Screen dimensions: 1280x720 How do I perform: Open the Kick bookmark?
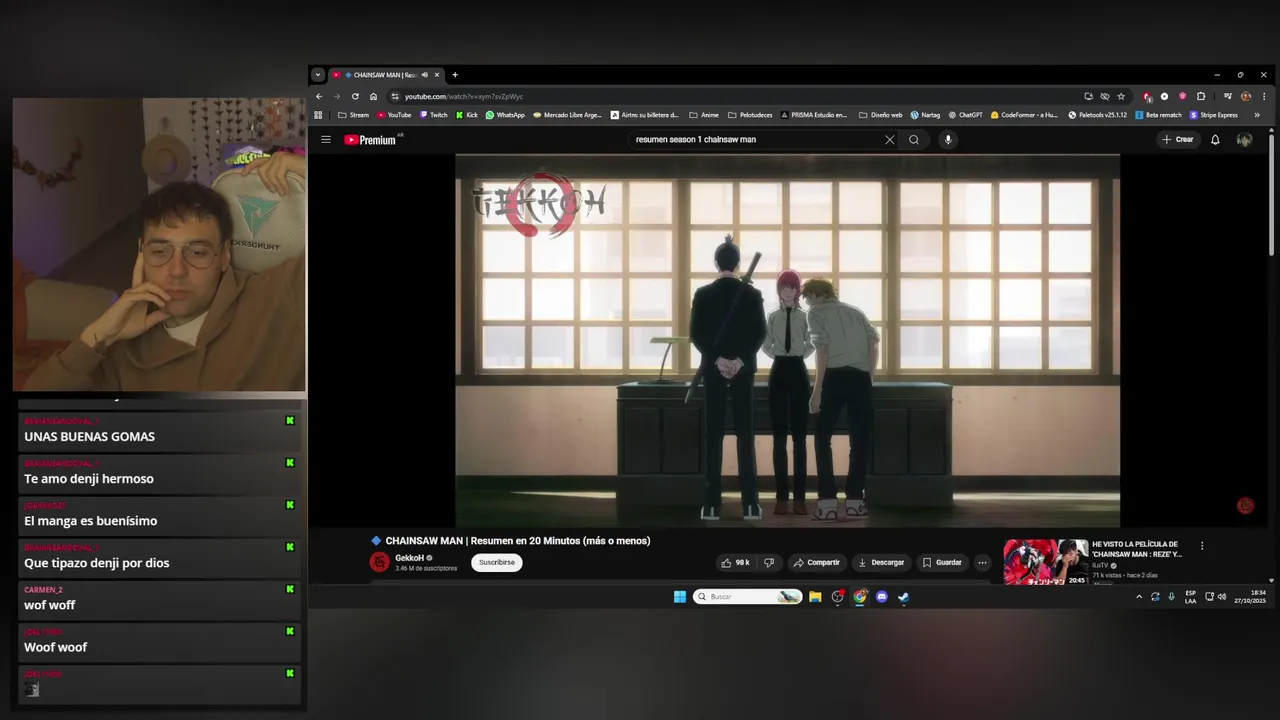(467, 115)
